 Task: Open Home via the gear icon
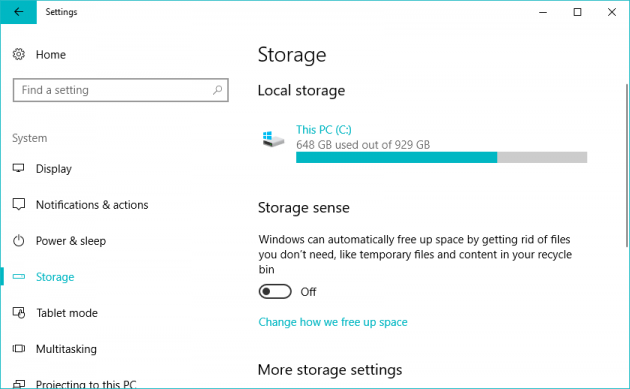click(x=18, y=54)
